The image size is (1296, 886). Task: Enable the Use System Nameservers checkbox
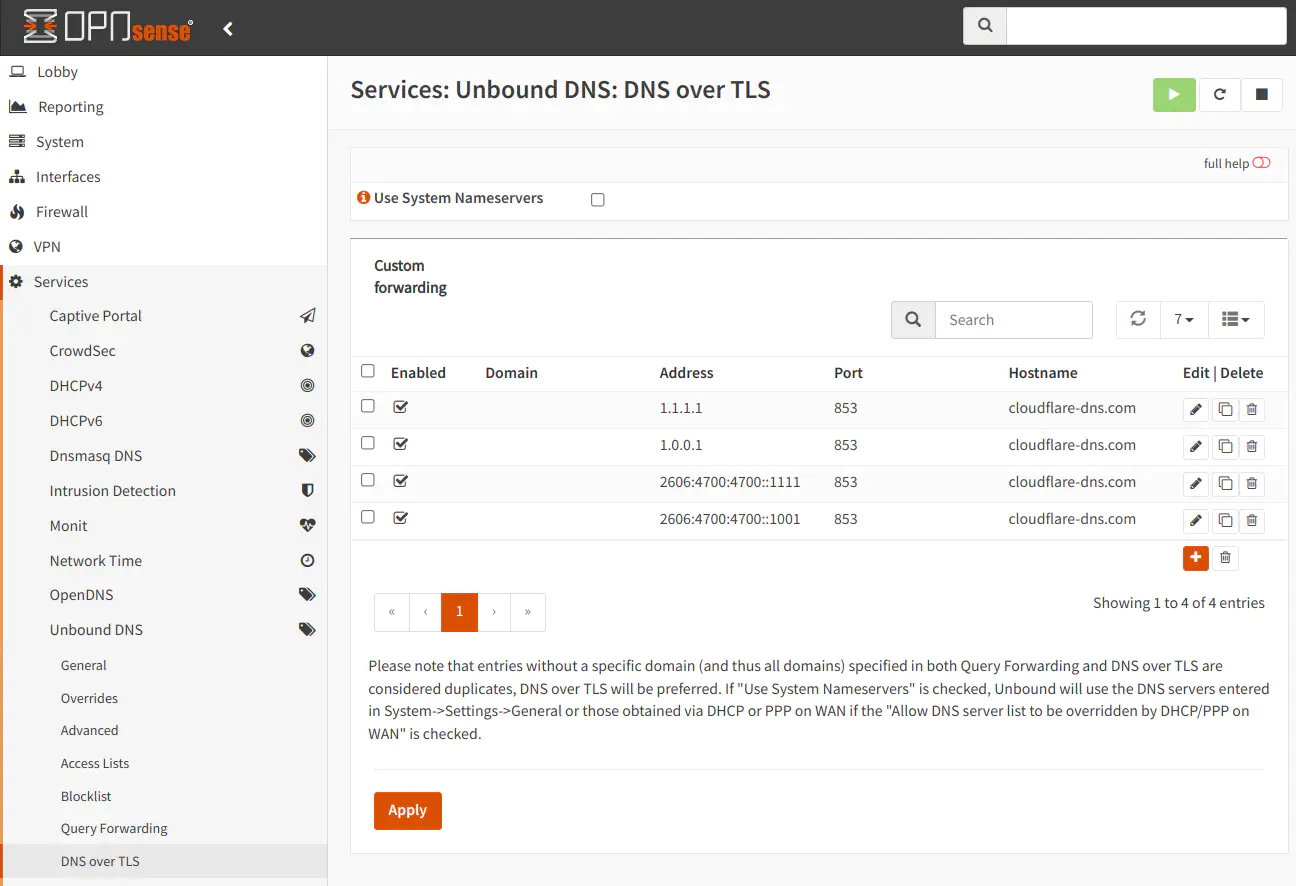598,200
